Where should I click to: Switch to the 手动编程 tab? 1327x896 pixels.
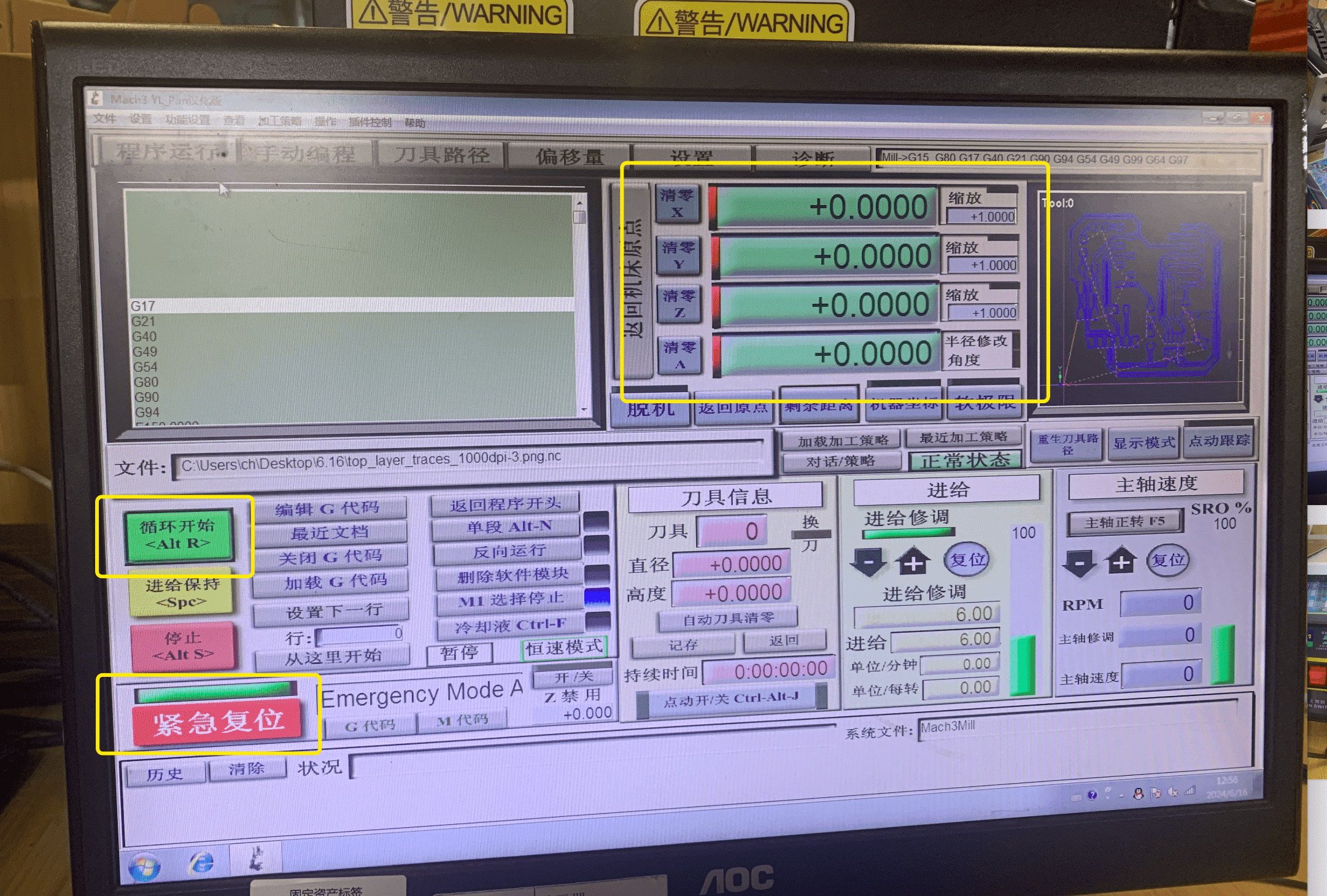point(306,153)
